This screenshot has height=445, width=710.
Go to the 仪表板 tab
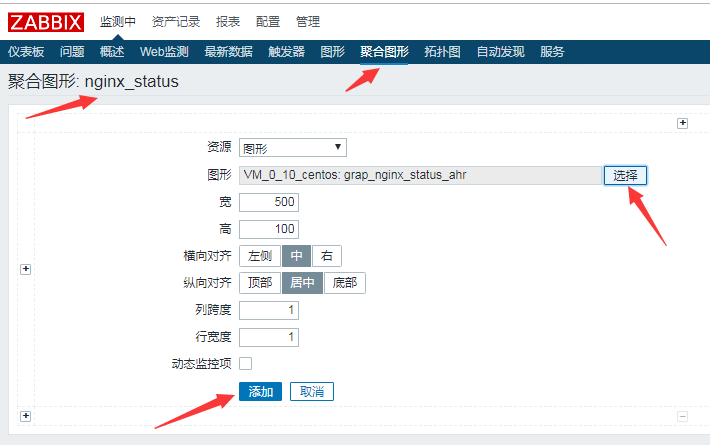pos(26,52)
